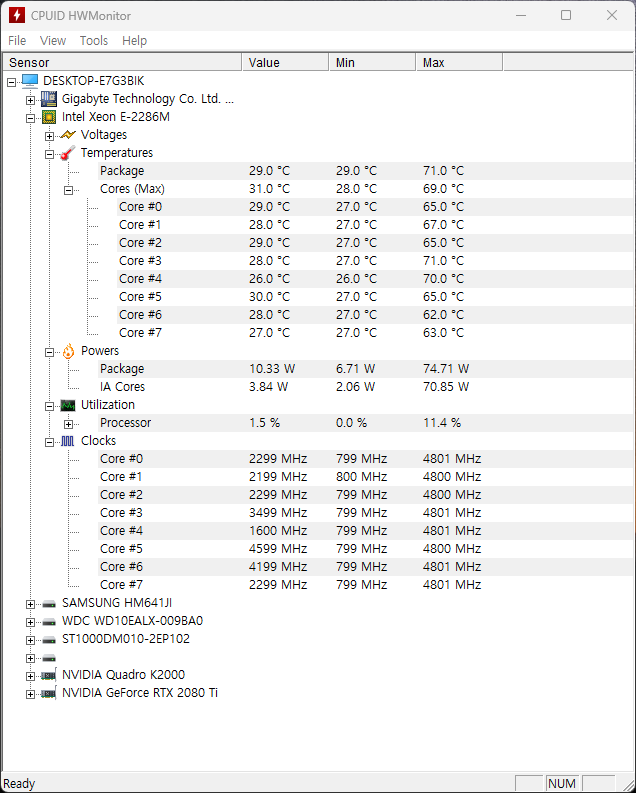636x793 pixels.
Task: Maximize the HWMonitor window
Action: pos(566,15)
